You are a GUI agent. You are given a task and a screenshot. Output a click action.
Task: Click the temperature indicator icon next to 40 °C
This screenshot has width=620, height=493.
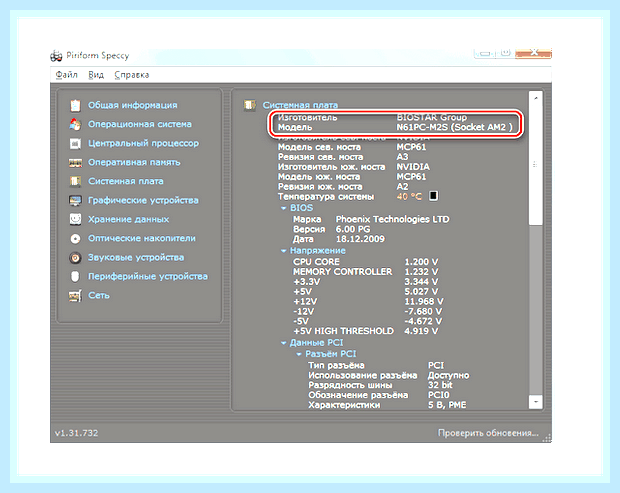[434, 196]
